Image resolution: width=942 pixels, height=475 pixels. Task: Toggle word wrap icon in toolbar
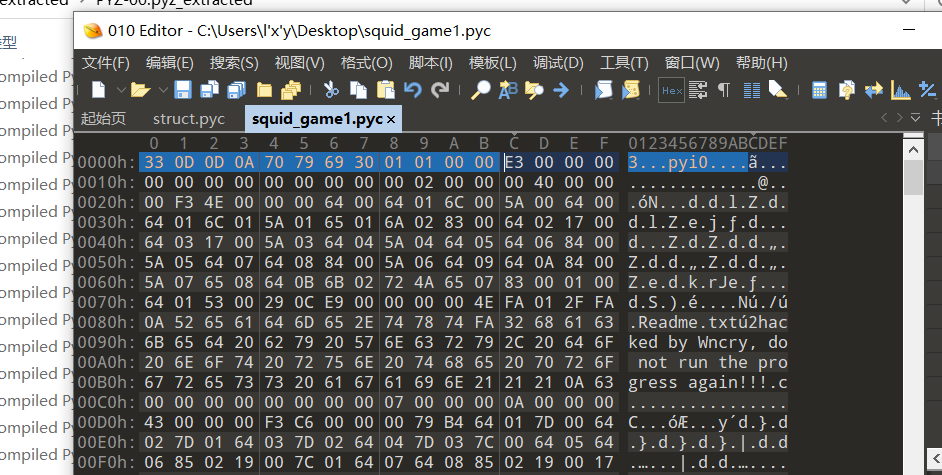(697, 90)
